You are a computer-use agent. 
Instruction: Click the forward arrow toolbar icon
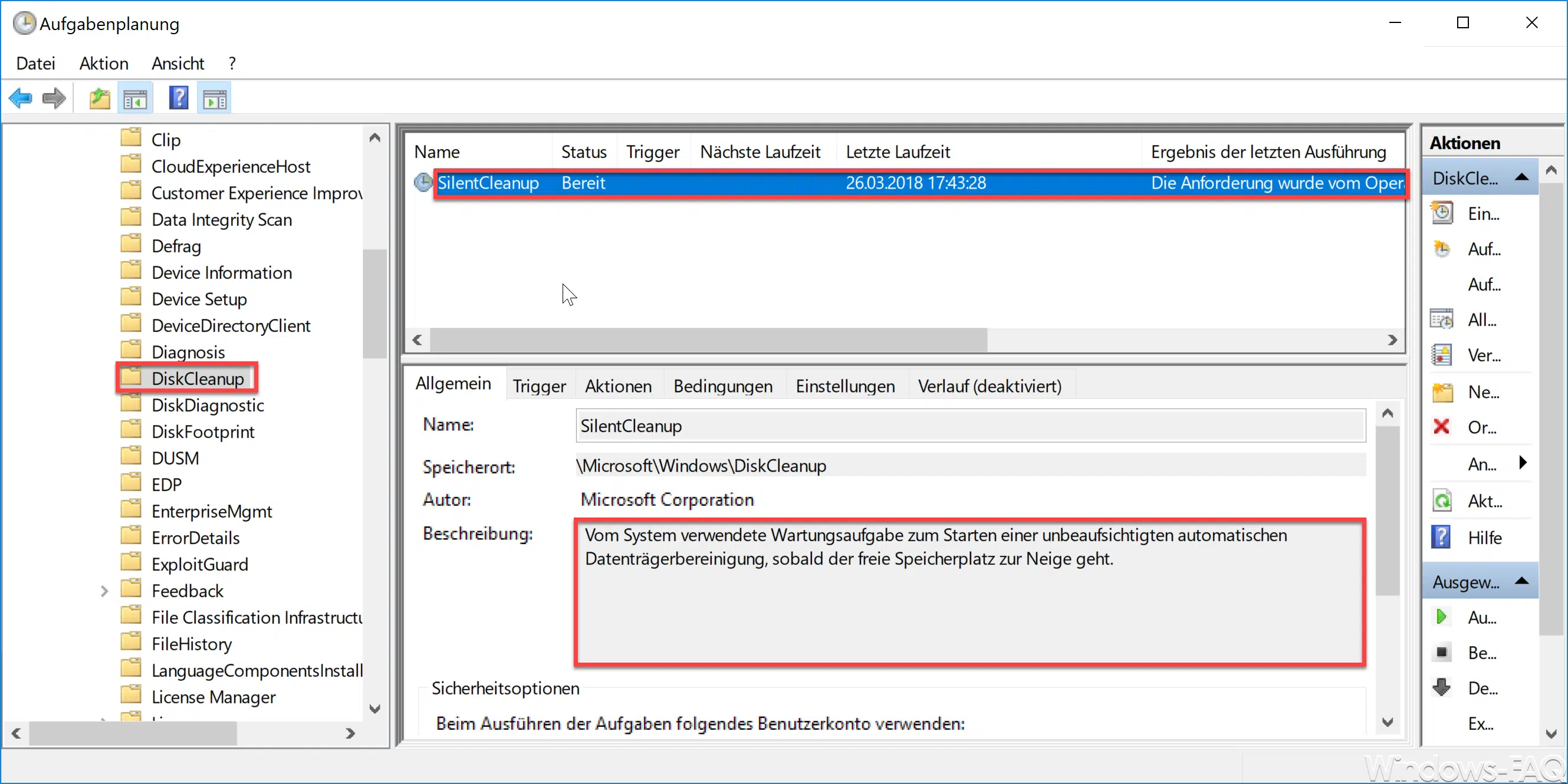coord(54,98)
